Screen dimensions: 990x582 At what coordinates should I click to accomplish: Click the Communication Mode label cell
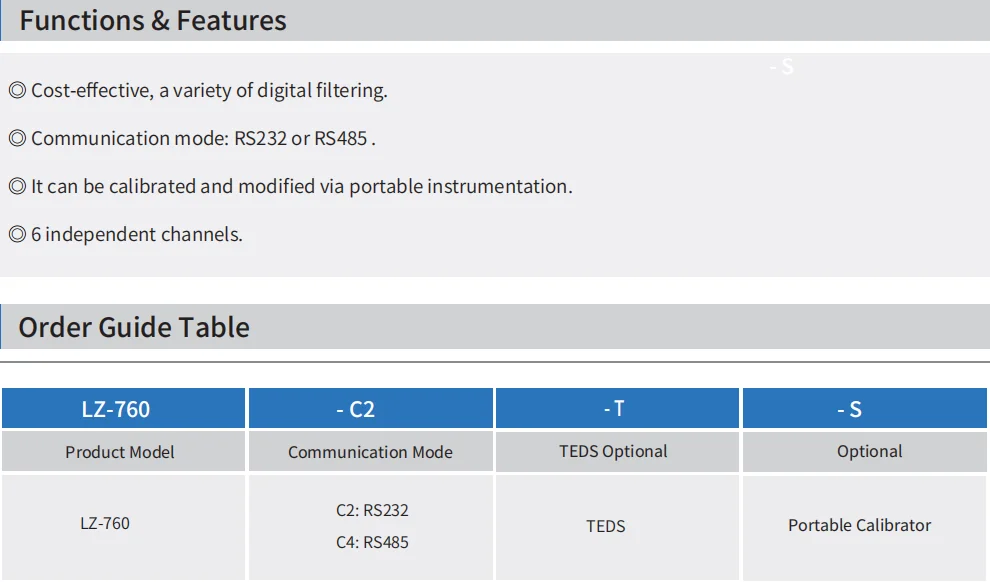click(370, 452)
